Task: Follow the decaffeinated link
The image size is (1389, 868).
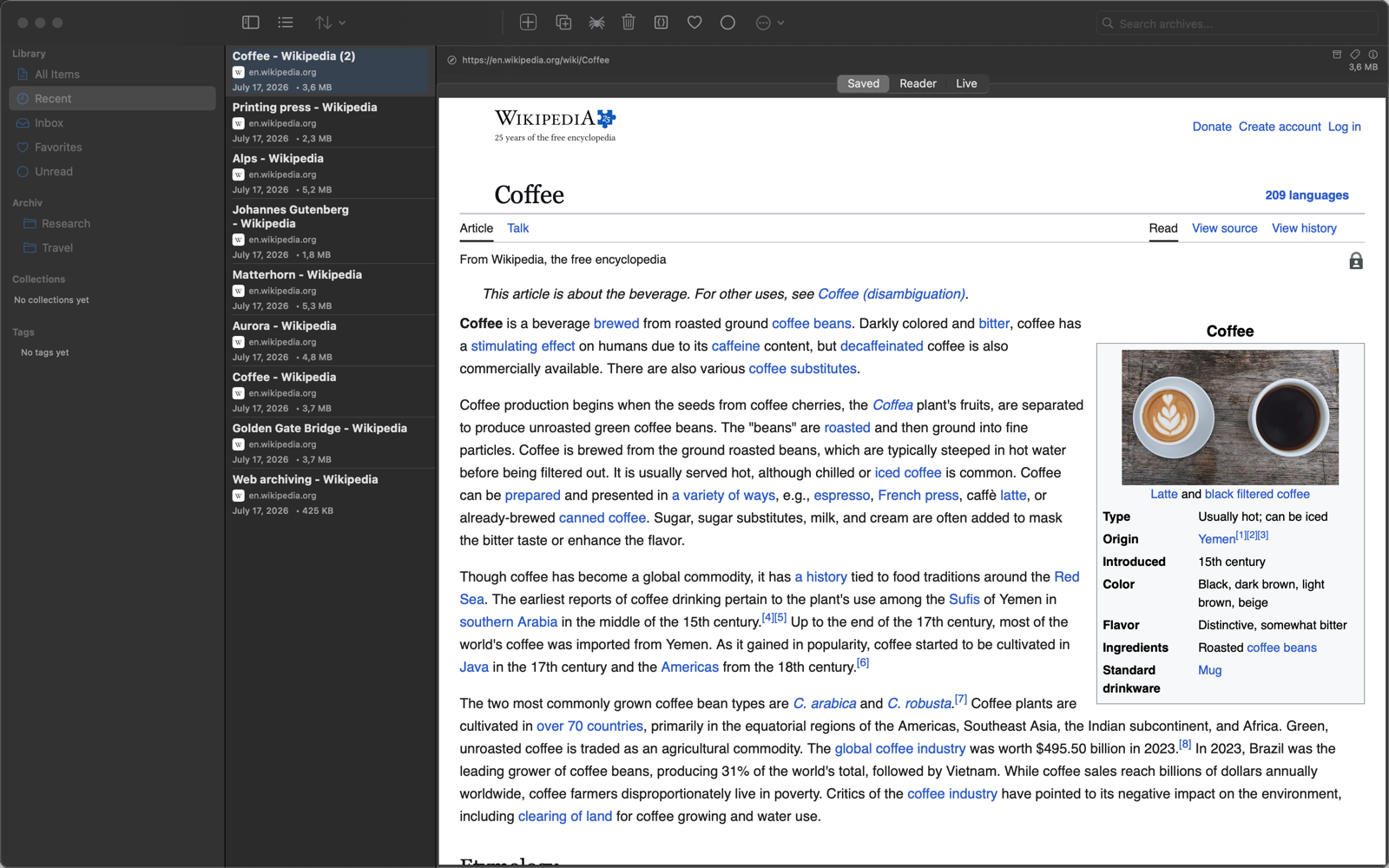Action: (x=882, y=346)
